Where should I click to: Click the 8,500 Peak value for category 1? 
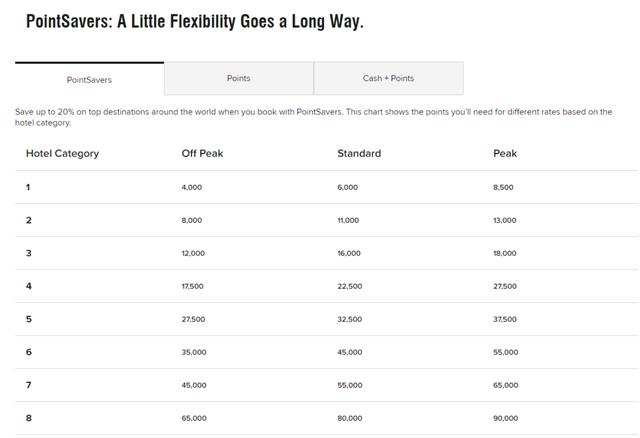pyautogui.click(x=503, y=187)
